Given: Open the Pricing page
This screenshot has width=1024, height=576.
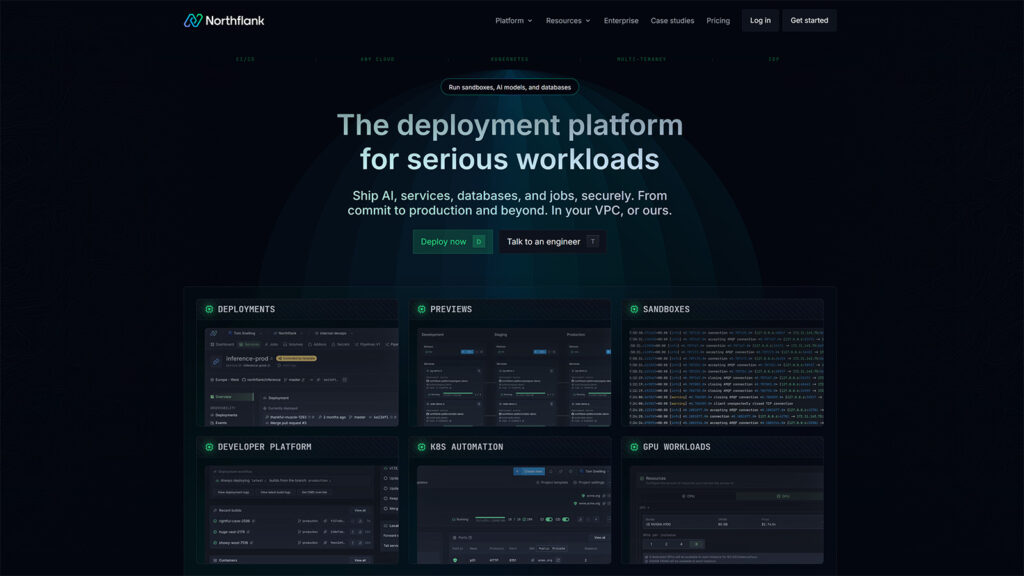Looking at the screenshot, I should point(718,20).
